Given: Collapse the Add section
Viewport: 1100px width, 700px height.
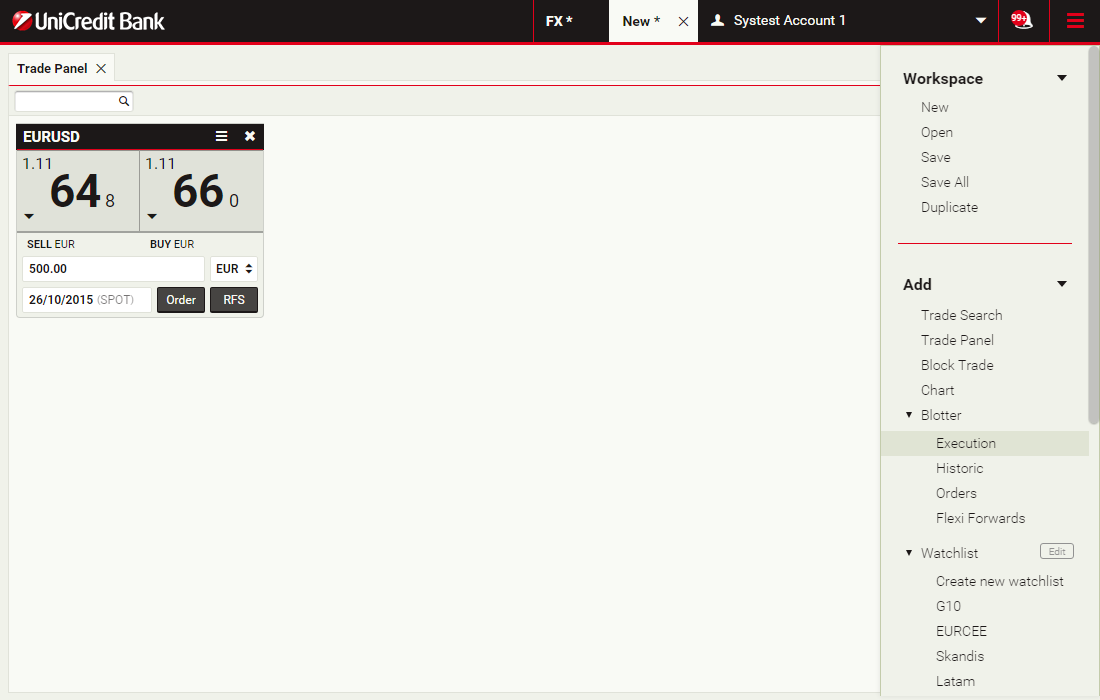Looking at the screenshot, I should coord(1062,284).
